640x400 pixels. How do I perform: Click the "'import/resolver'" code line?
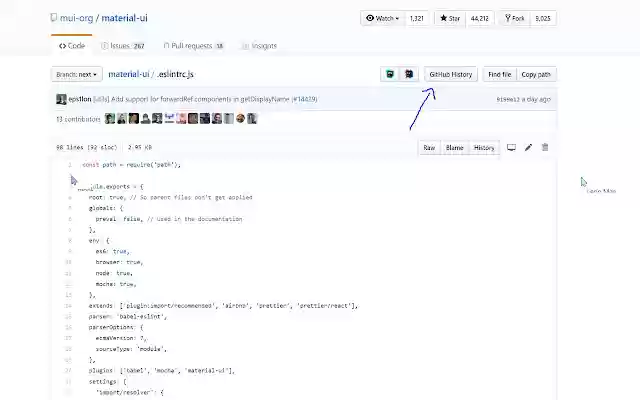[129, 392]
